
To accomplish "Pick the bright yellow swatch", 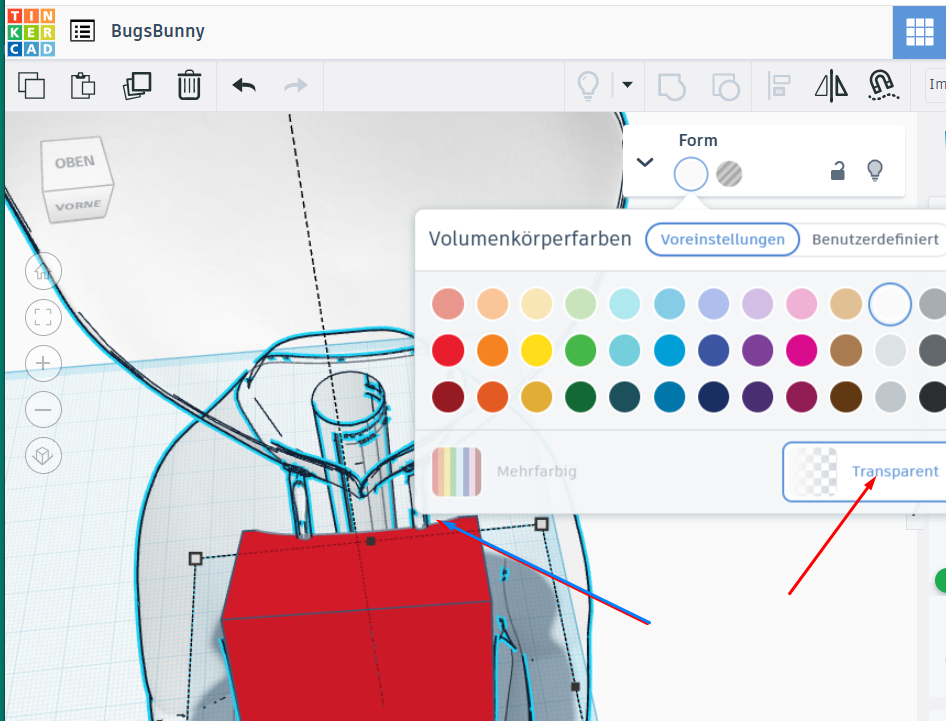I will [x=536, y=351].
